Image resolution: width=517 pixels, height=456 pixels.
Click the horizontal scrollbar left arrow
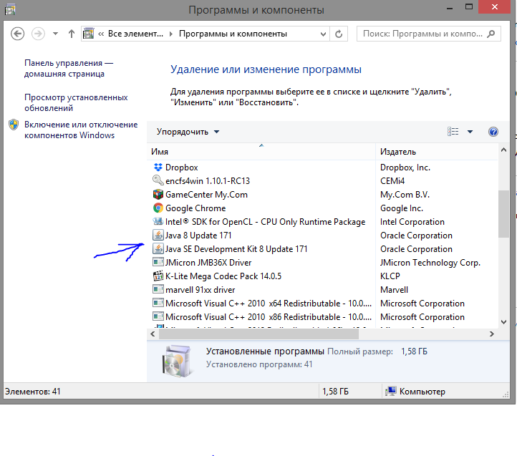tap(153, 334)
